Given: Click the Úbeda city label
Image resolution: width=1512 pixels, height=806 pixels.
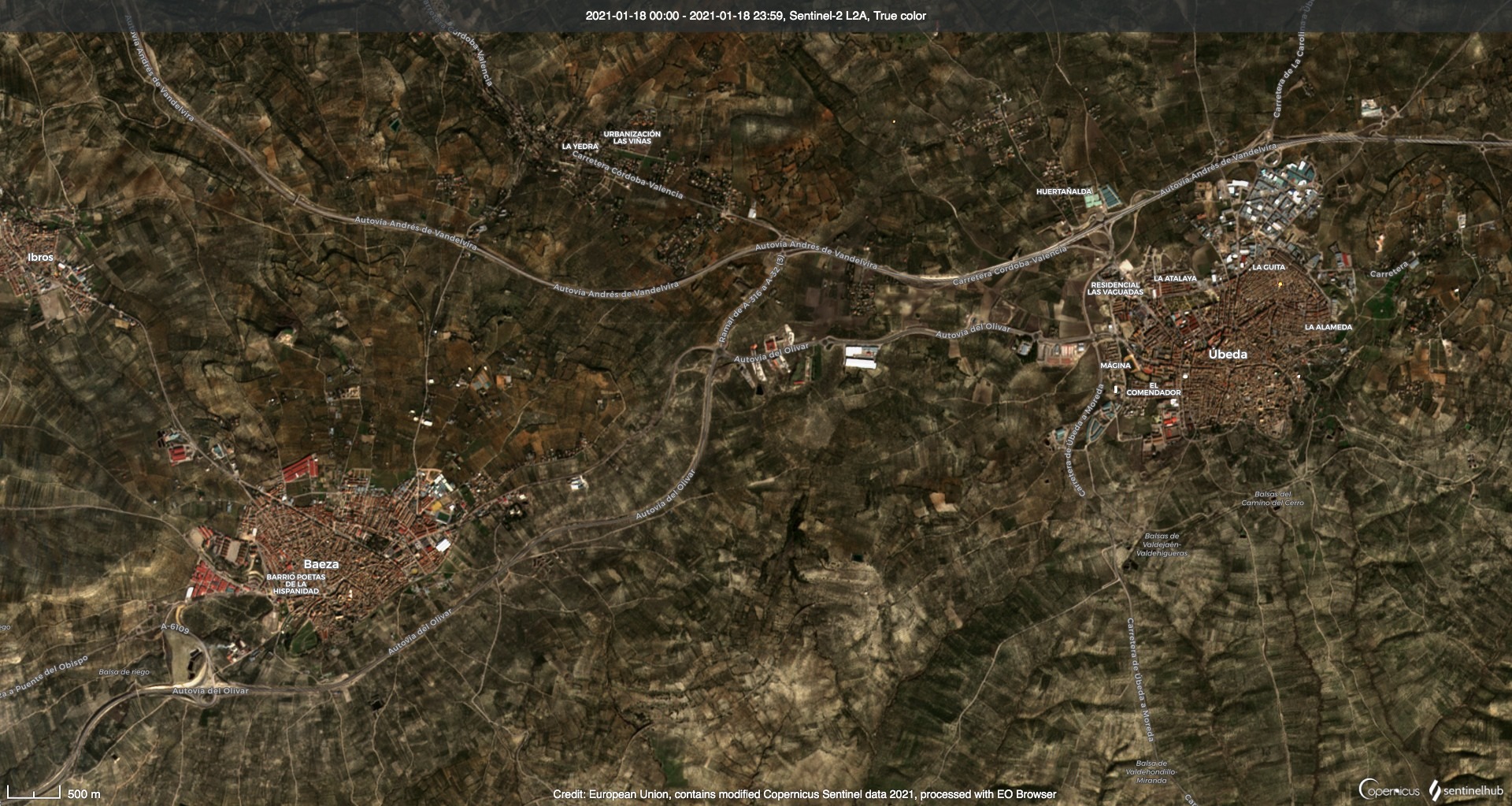Looking at the screenshot, I should click(x=1228, y=354).
